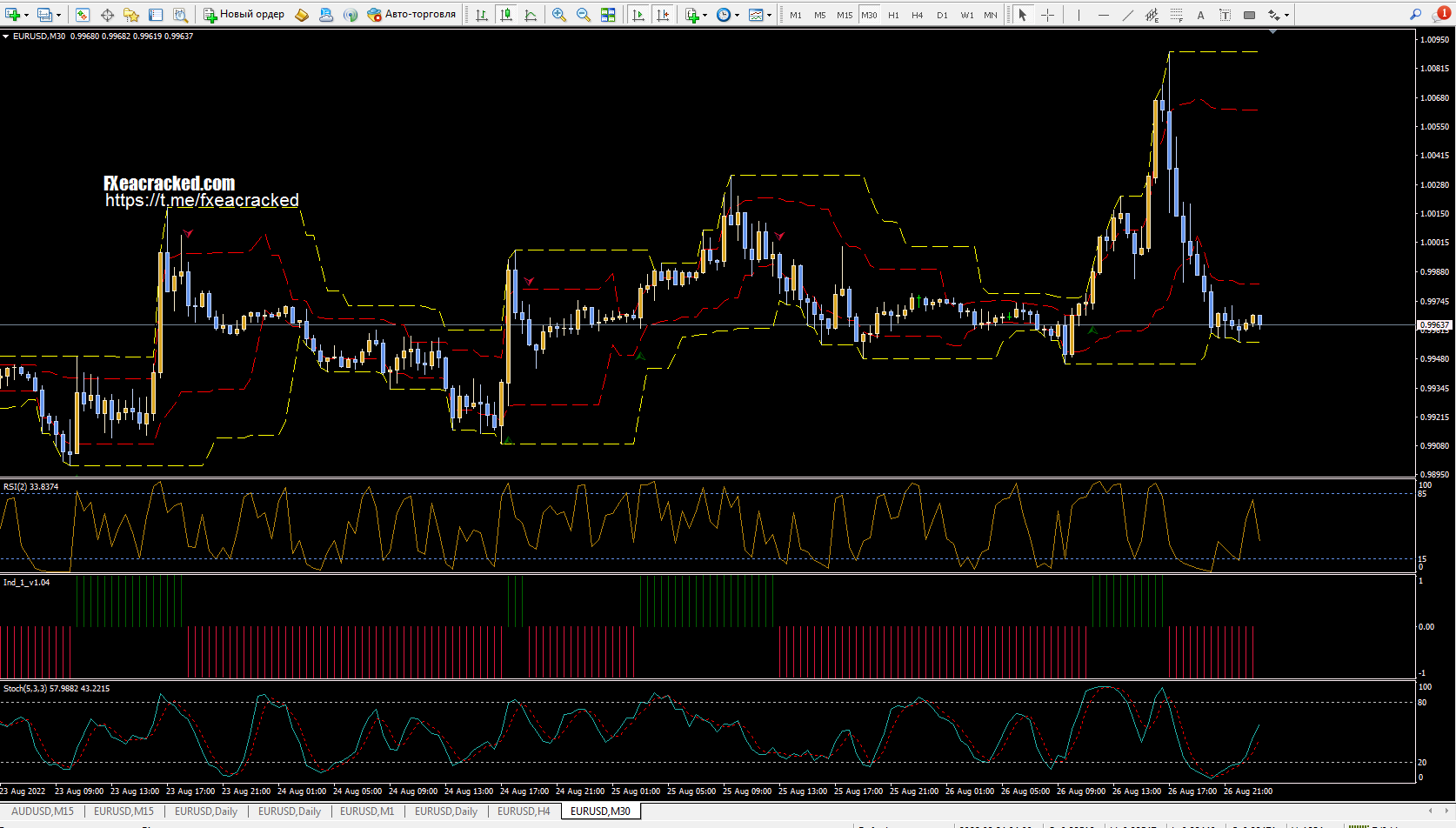Image resolution: width=1456 pixels, height=828 pixels.
Task: Select the trendline drawing tool
Action: (x=1128, y=15)
